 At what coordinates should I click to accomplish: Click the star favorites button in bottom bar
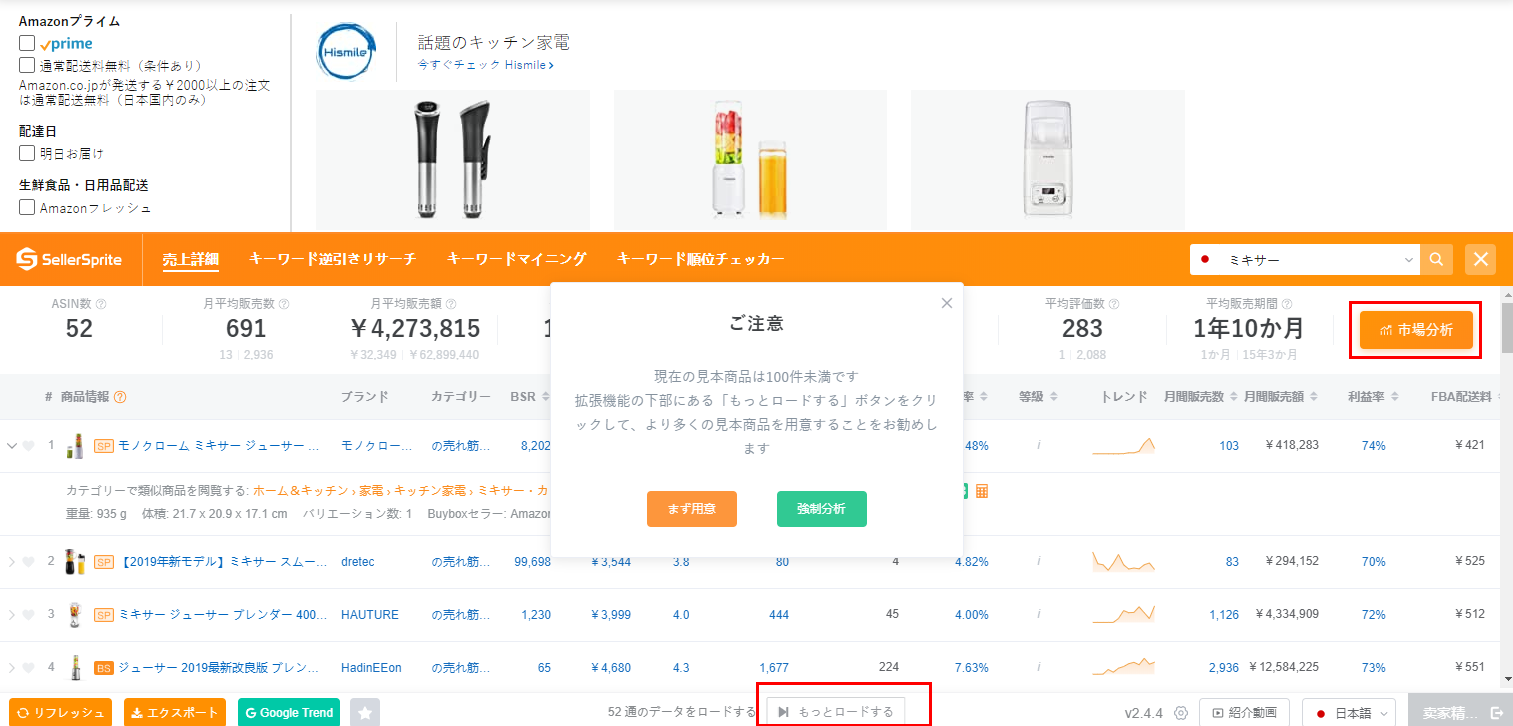[365, 713]
